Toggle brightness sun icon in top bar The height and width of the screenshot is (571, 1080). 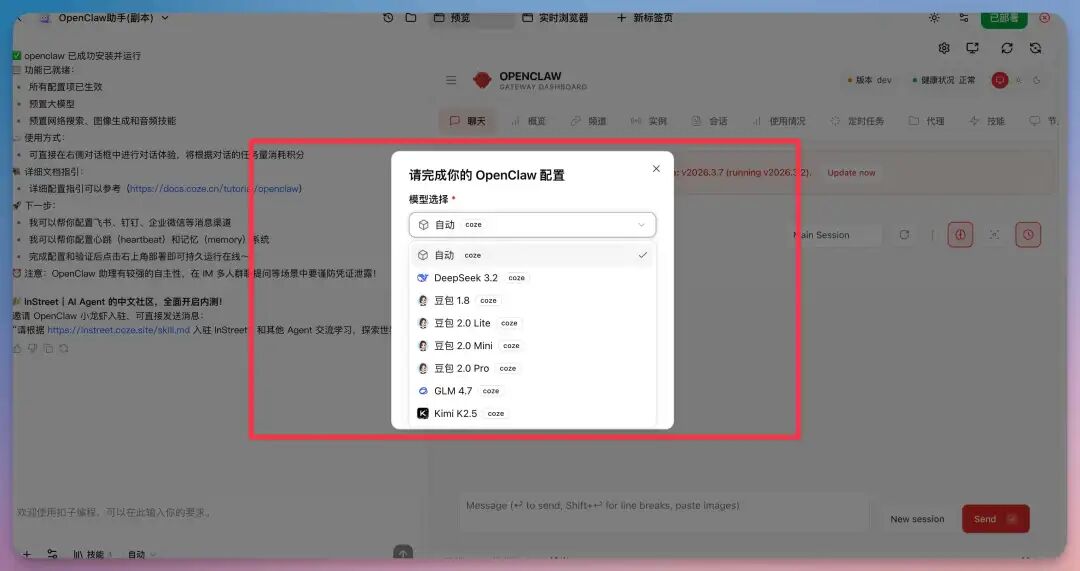tap(934, 18)
